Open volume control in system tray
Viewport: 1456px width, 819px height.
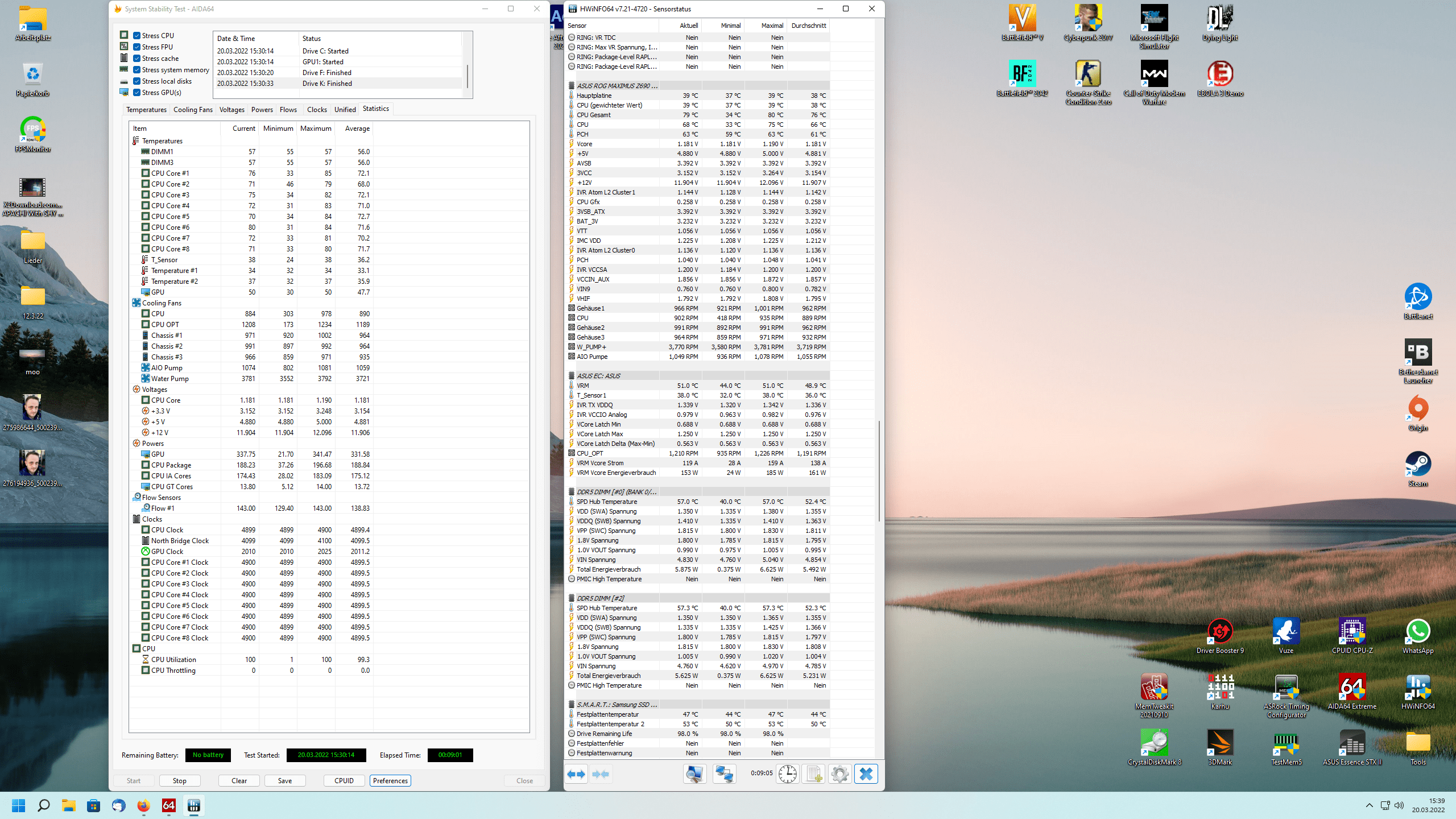[1399, 805]
